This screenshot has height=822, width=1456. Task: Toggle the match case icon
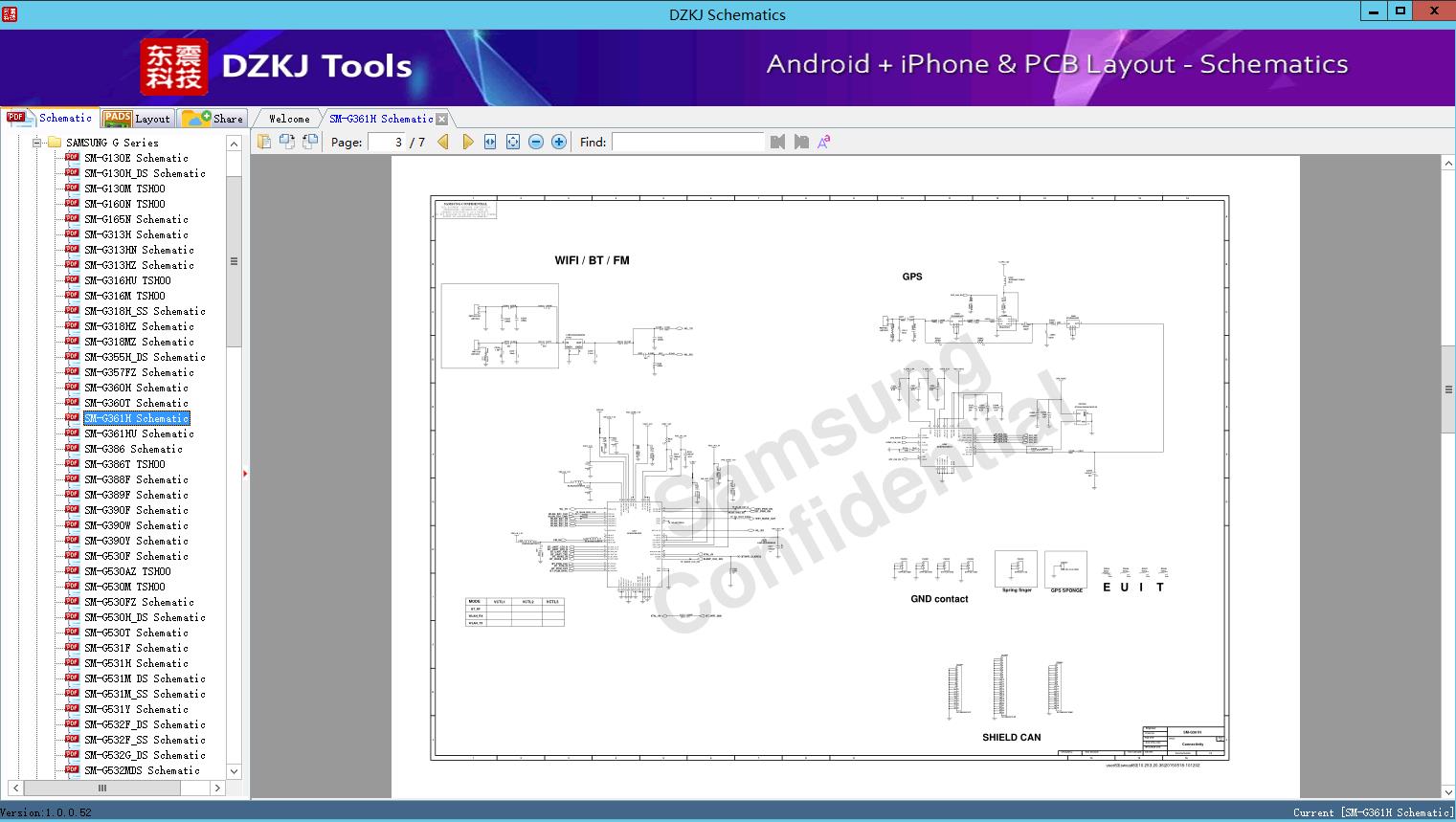[824, 142]
